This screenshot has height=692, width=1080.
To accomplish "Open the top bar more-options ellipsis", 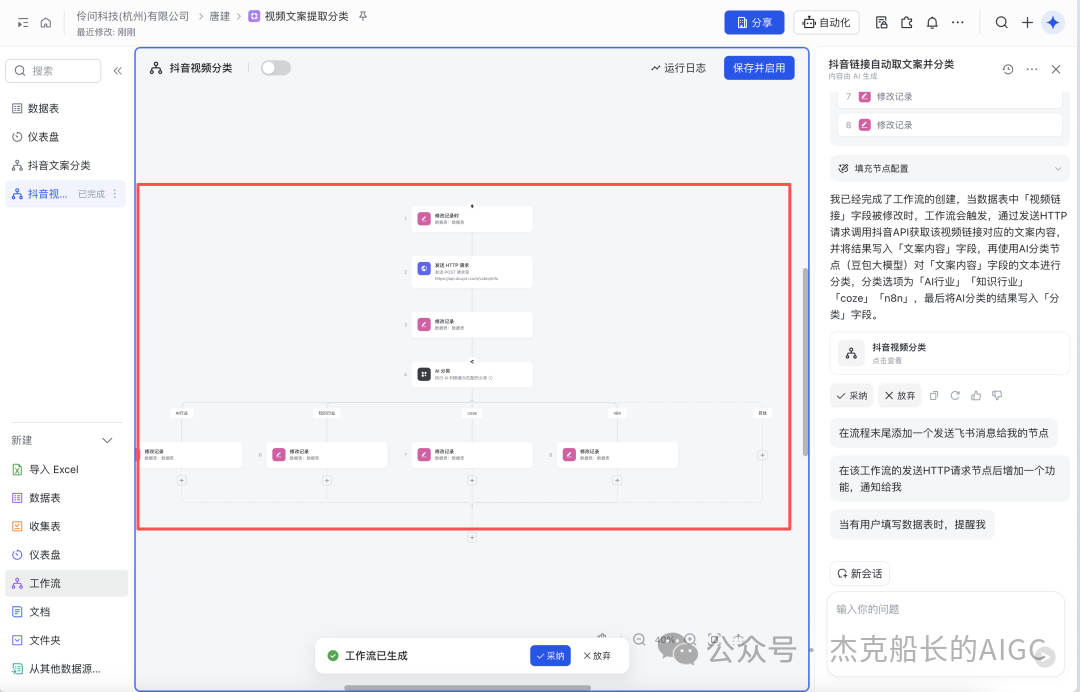I will 957,23.
